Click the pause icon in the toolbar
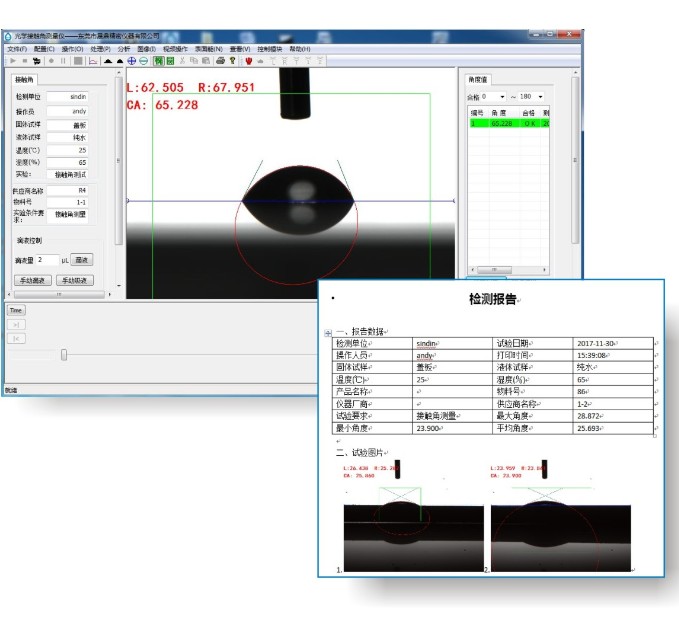 tap(62, 61)
